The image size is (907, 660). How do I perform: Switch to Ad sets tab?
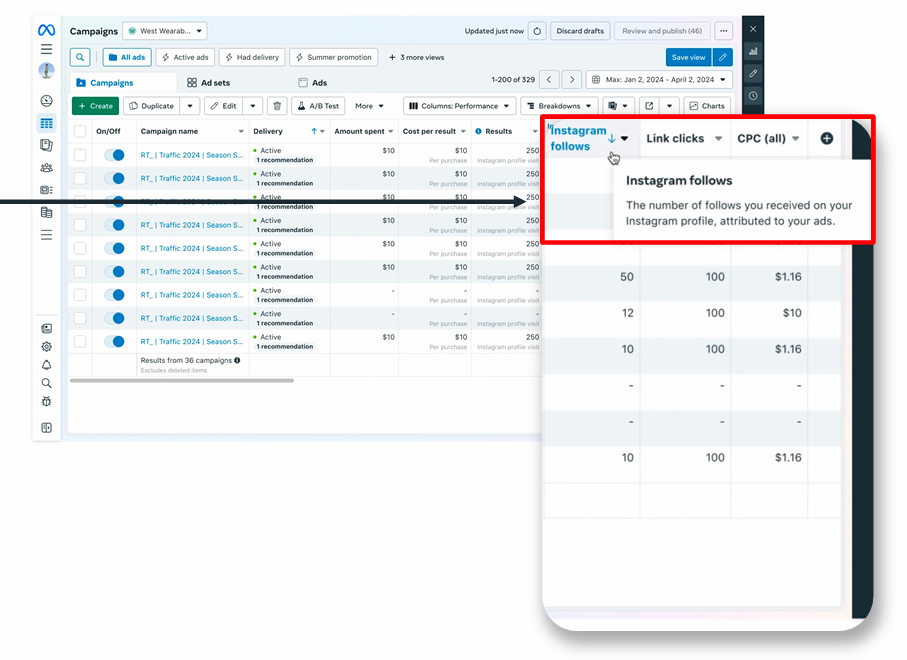coord(208,83)
